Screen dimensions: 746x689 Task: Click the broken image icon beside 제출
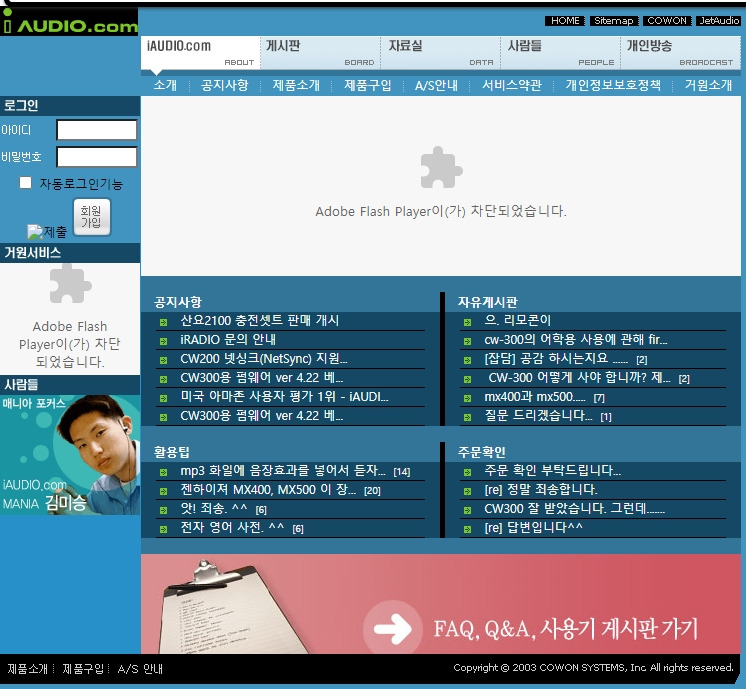click(35, 232)
